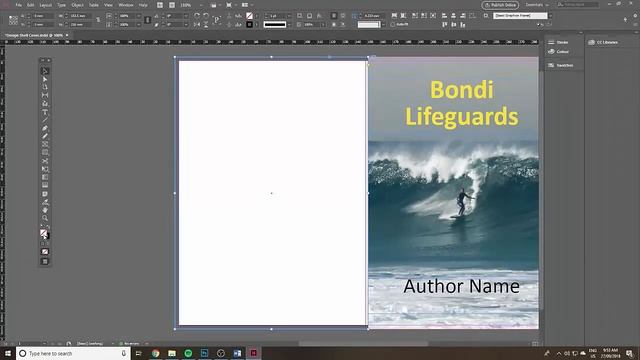This screenshot has width=640, height=360.
Task: Select the Free Transform tool
Action: click(x=45, y=169)
